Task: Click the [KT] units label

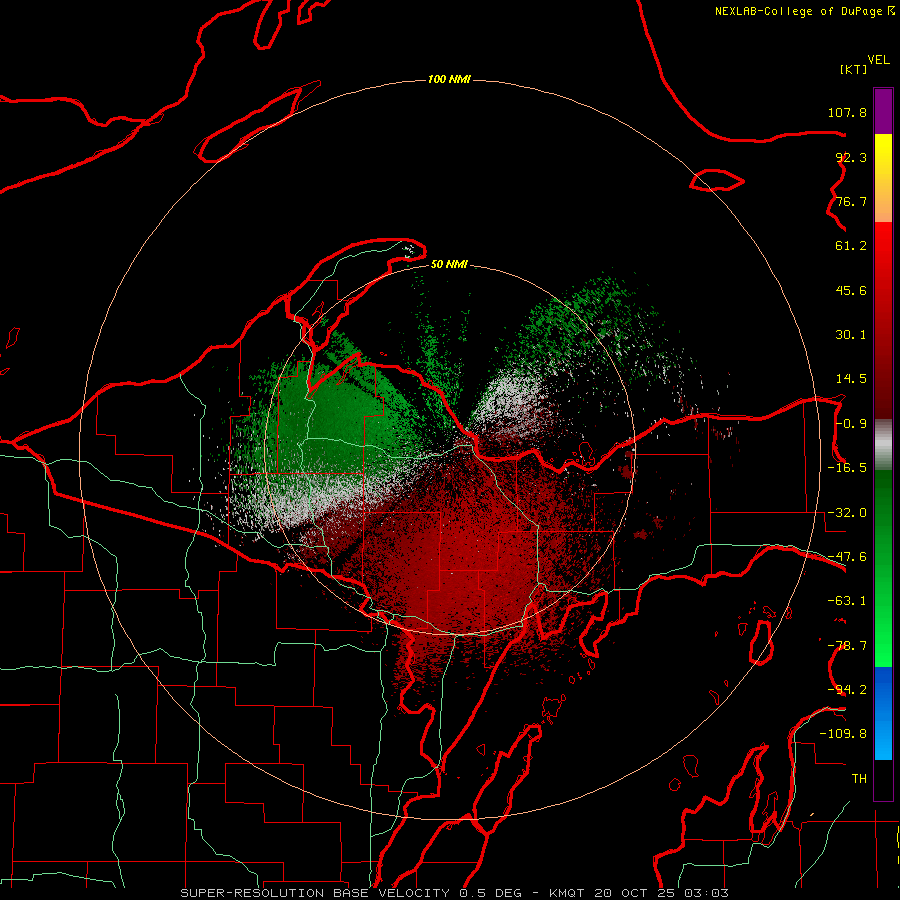Action: [x=853, y=69]
